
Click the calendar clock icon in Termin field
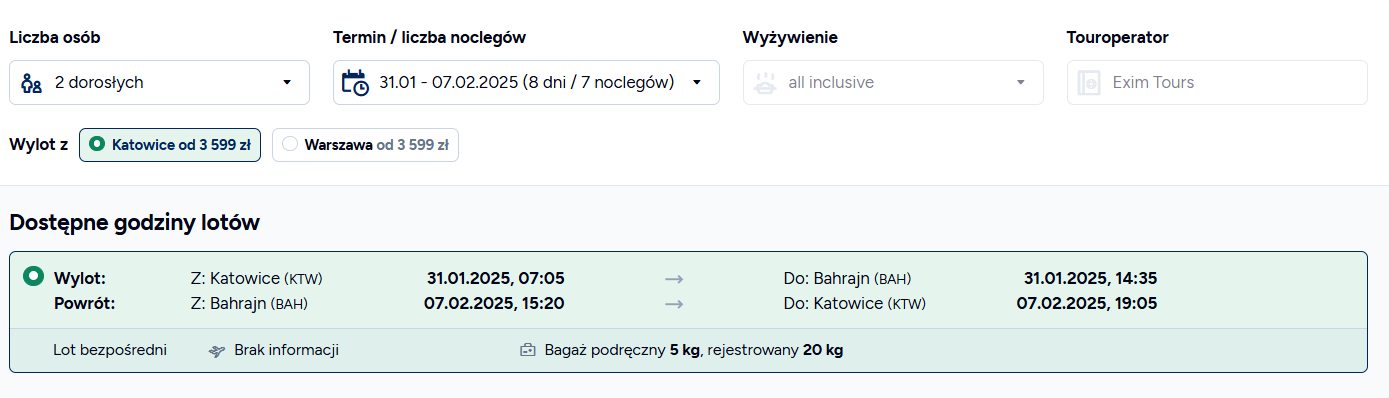(x=355, y=82)
